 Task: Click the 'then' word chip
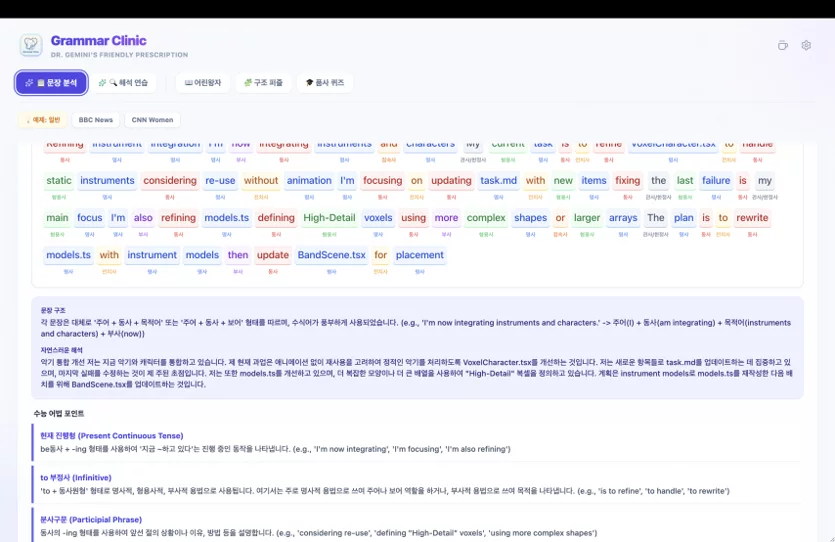click(238, 255)
